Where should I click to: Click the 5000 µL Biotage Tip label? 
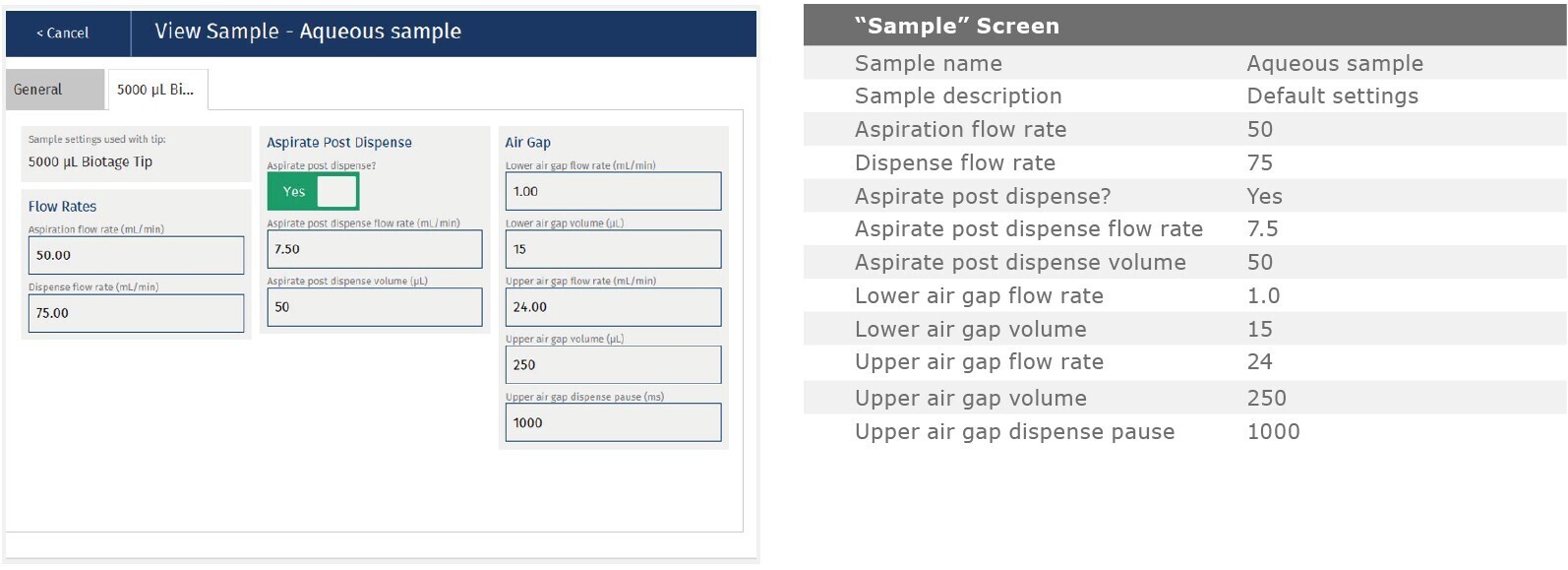click(90, 161)
